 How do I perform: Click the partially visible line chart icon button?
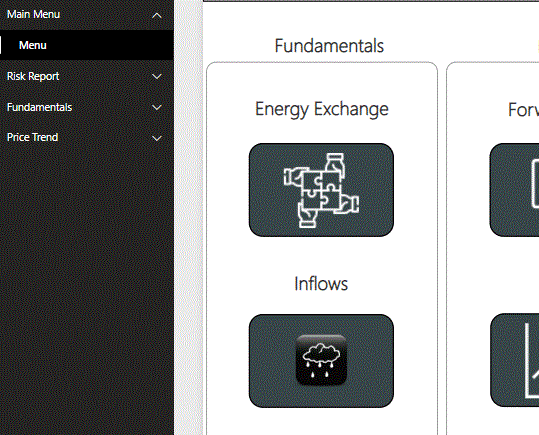(515, 360)
